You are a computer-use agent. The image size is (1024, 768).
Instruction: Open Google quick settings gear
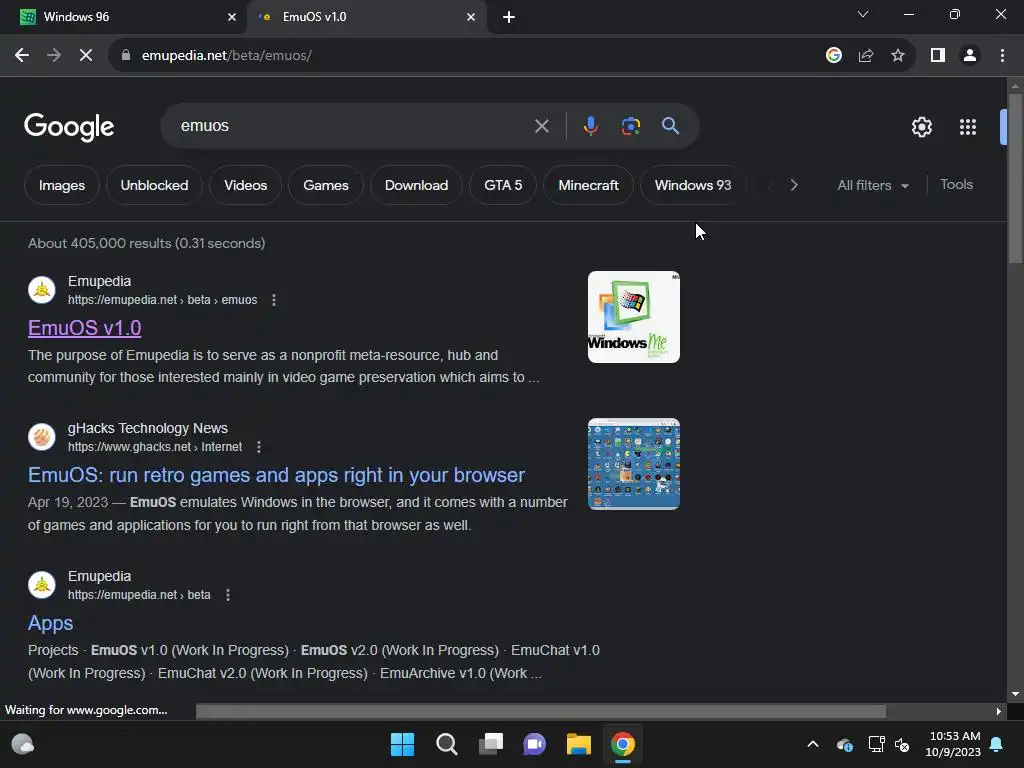921,127
